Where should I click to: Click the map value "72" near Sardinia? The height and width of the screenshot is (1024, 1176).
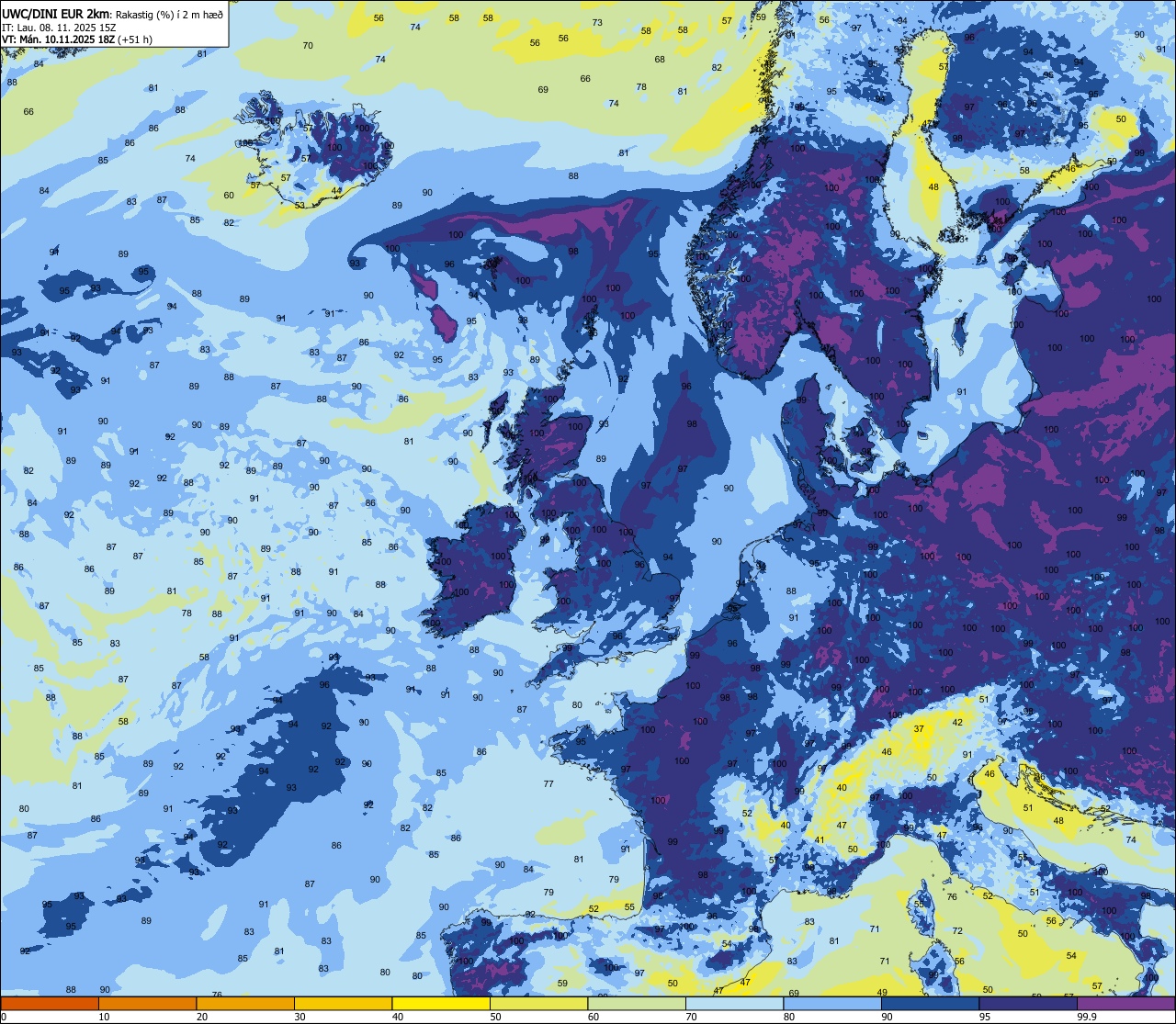coord(957,930)
